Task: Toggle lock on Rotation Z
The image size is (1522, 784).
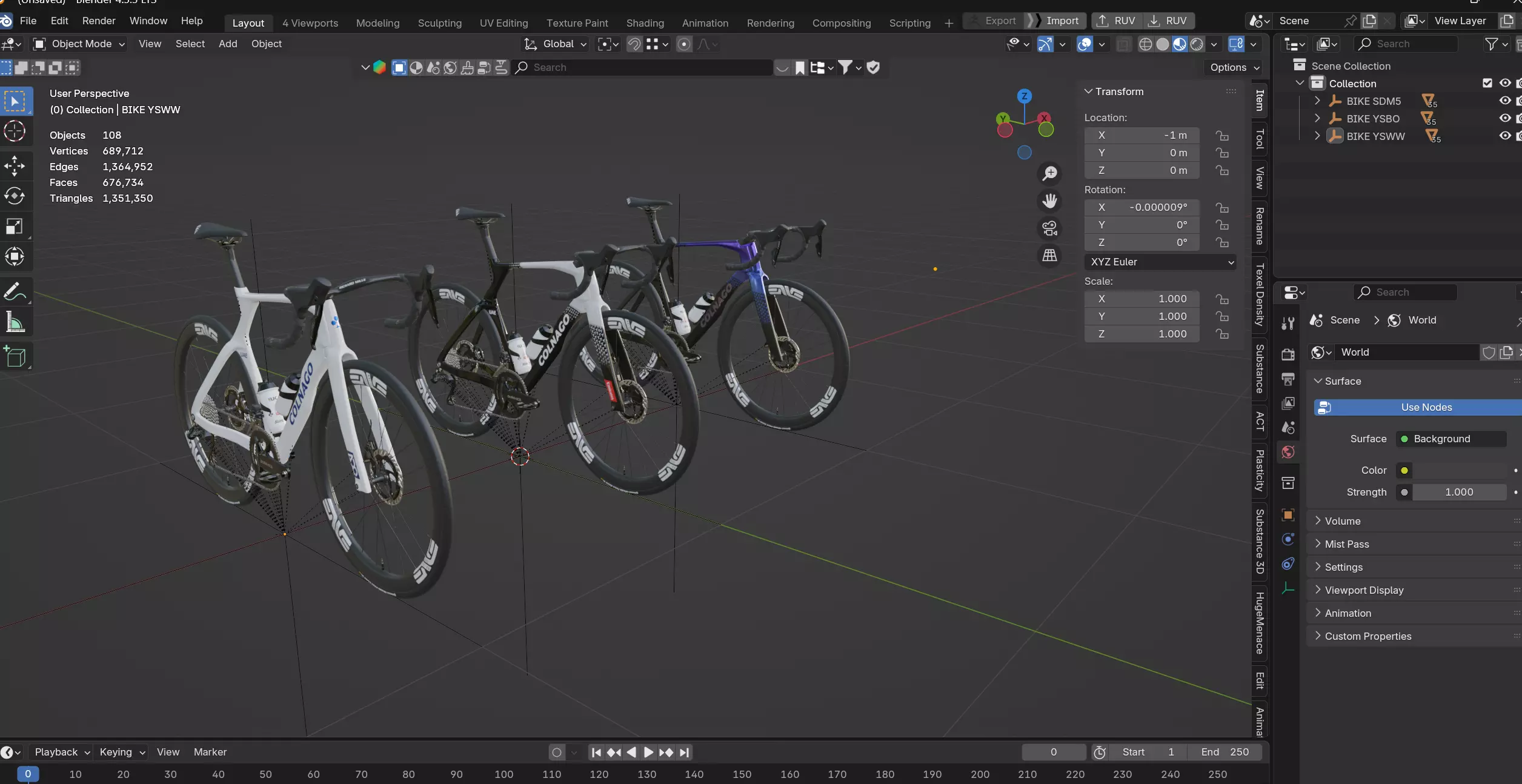Action: (x=1222, y=242)
